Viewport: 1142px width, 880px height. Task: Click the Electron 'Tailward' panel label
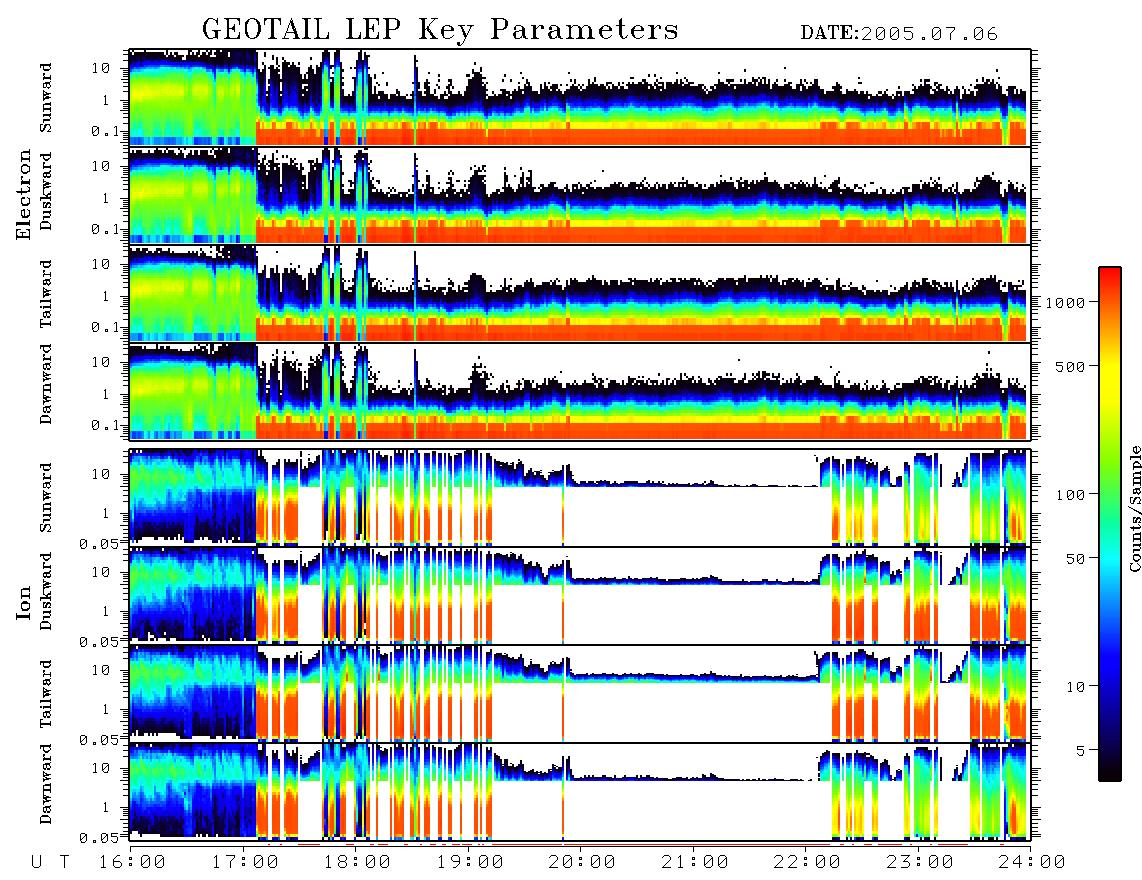pyautogui.click(x=46, y=293)
